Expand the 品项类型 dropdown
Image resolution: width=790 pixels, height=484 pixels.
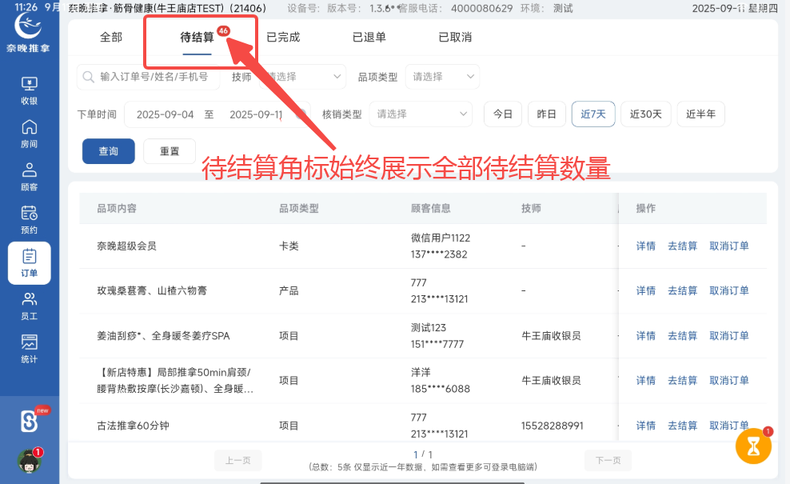coord(441,77)
